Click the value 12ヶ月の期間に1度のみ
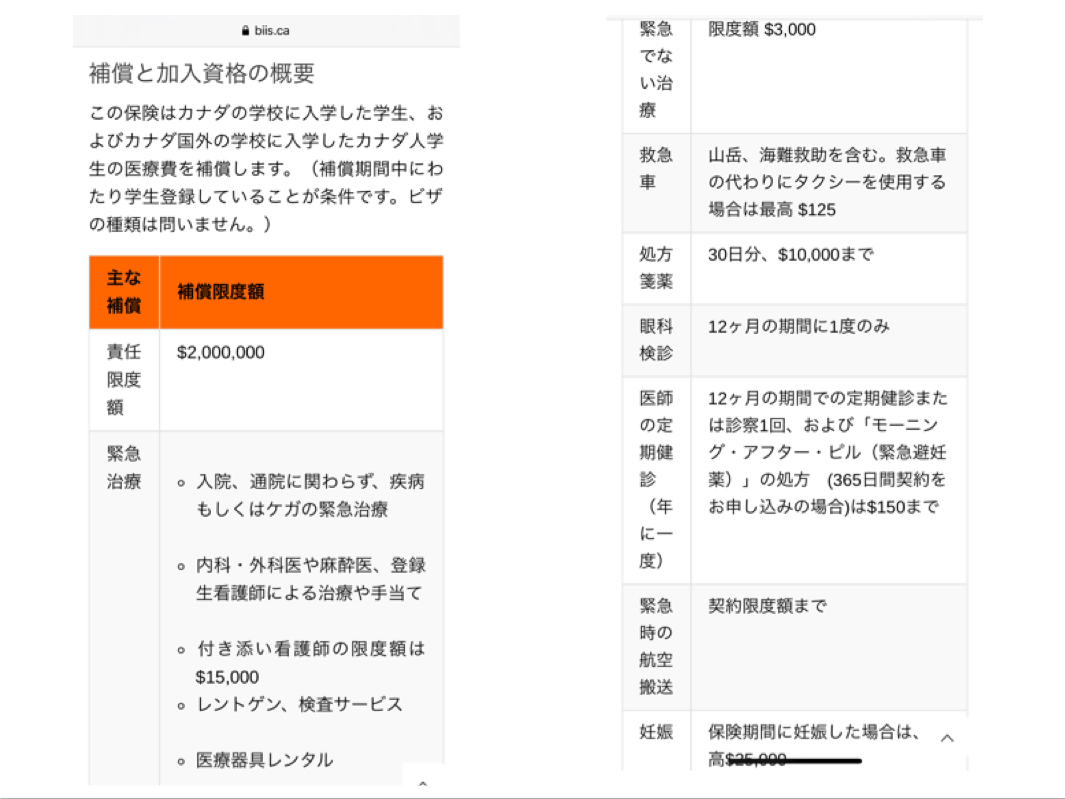Image resolution: width=1065 pixels, height=799 pixels. [x=799, y=326]
